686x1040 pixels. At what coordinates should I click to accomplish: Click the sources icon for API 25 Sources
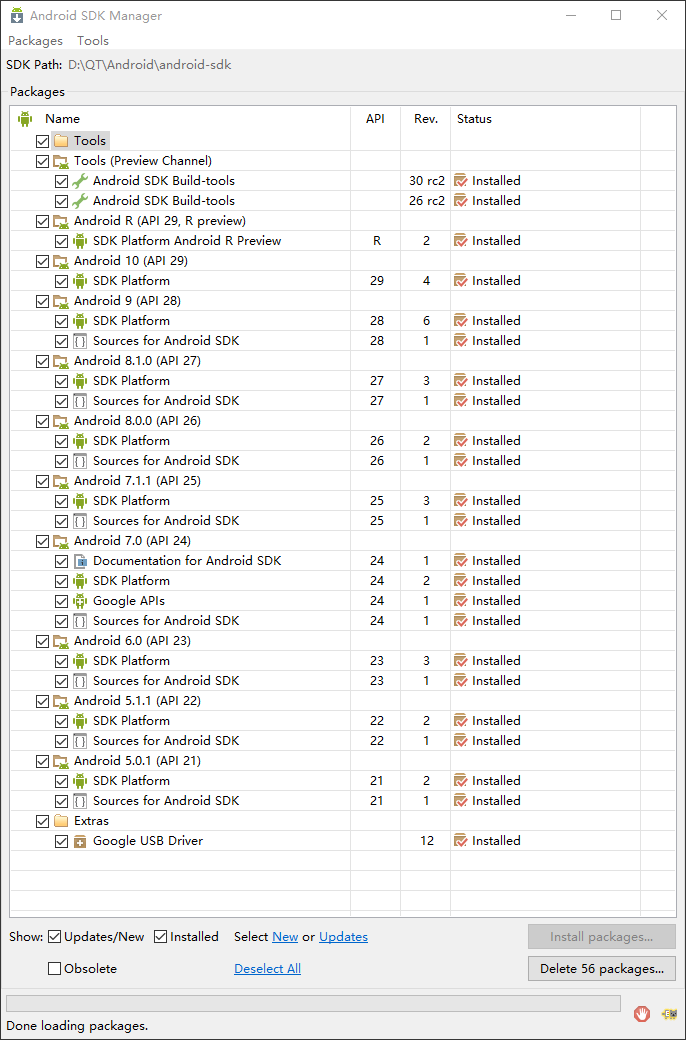click(80, 521)
